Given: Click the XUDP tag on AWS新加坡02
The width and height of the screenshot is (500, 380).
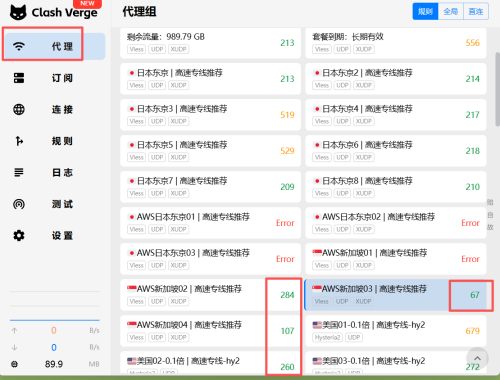Looking at the screenshot, I should 178,301.
